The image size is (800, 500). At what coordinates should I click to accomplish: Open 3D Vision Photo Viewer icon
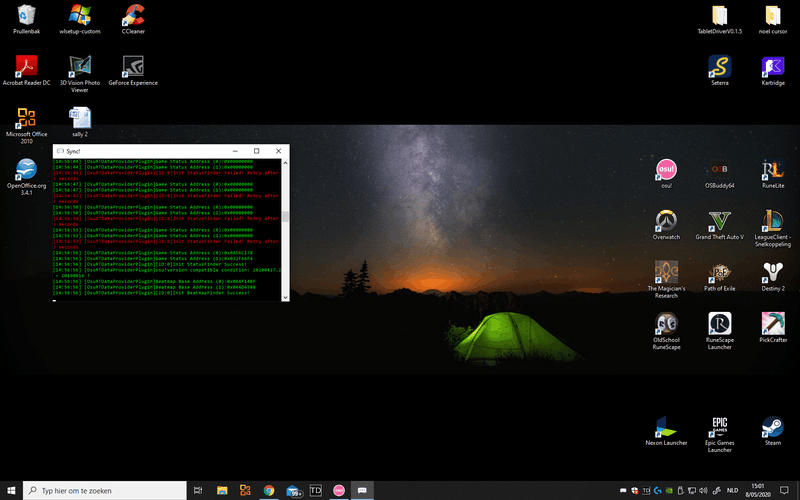tap(80, 74)
